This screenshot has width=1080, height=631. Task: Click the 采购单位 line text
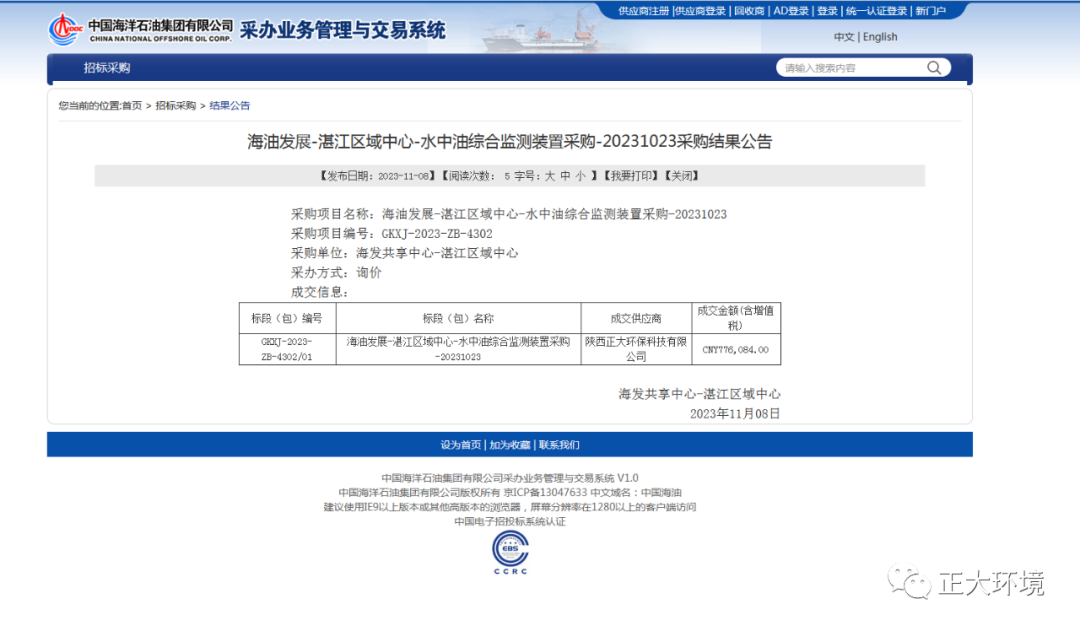(x=404, y=253)
